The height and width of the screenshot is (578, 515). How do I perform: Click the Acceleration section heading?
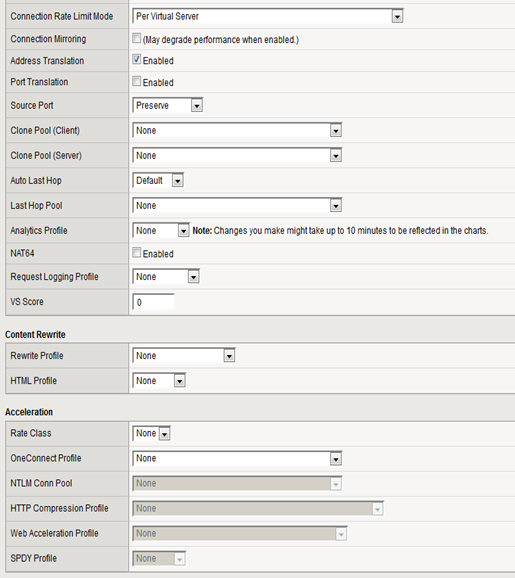coord(29,412)
